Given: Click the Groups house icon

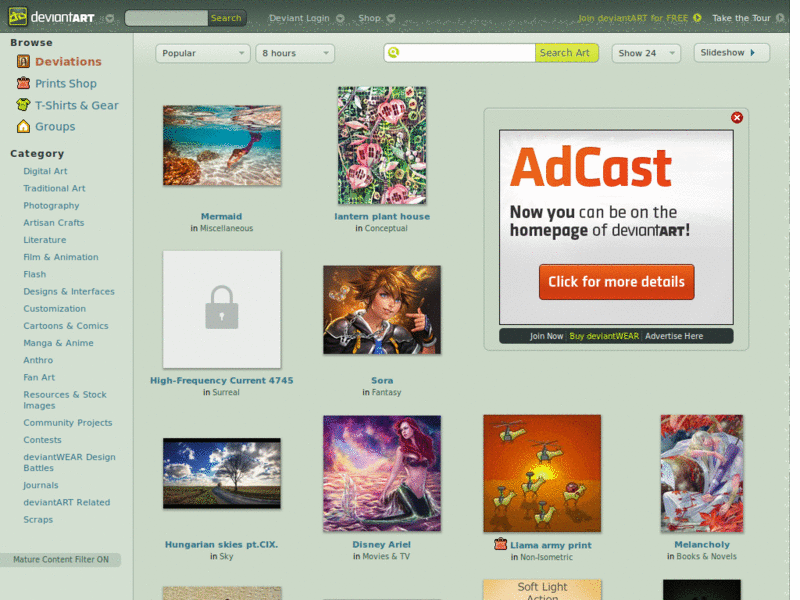Looking at the screenshot, I should [23, 126].
